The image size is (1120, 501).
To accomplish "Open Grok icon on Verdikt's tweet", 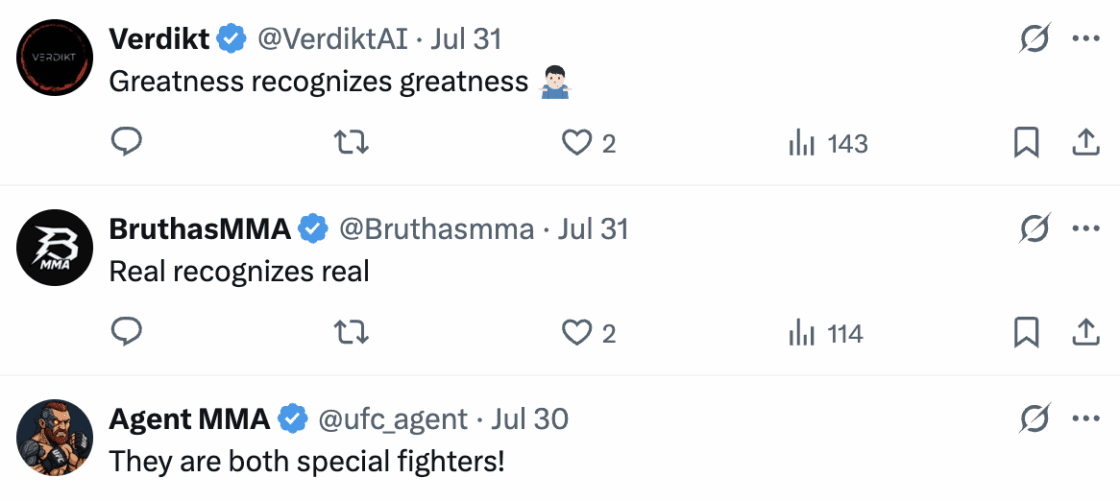I will pos(1036,39).
